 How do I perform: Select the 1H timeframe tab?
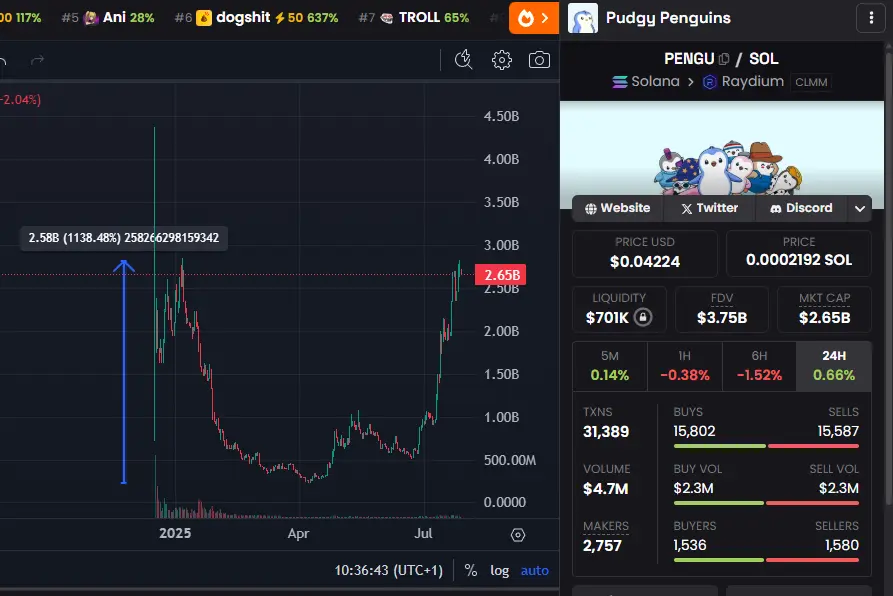685,367
